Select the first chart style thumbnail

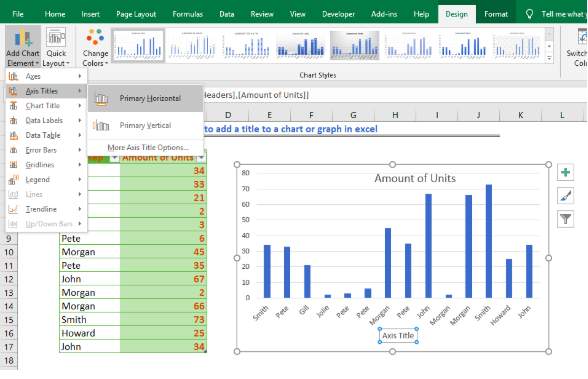[x=138, y=46]
